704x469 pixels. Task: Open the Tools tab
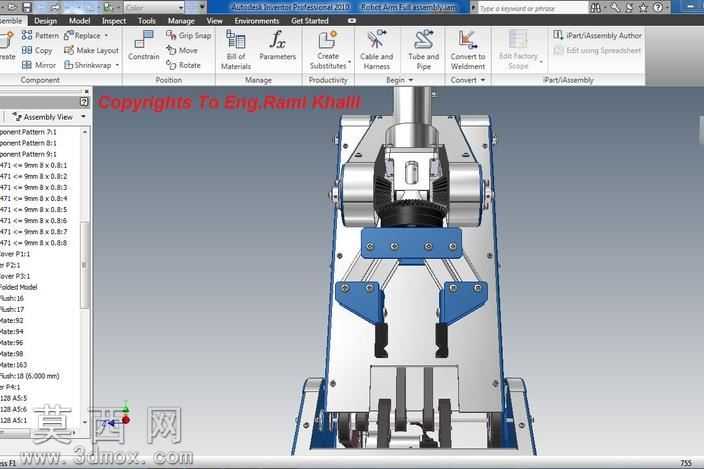click(146, 21)
